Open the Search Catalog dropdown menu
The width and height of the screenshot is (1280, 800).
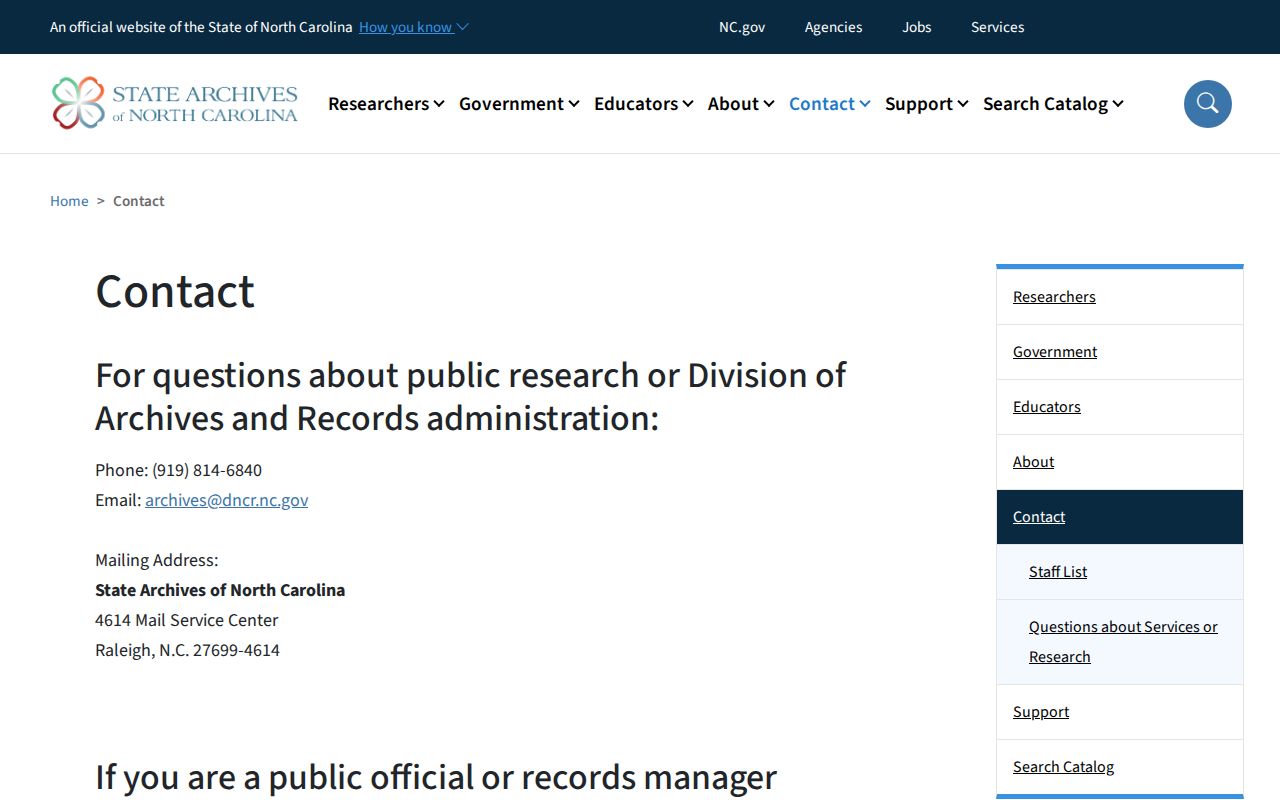click(x=1053, y=104)
